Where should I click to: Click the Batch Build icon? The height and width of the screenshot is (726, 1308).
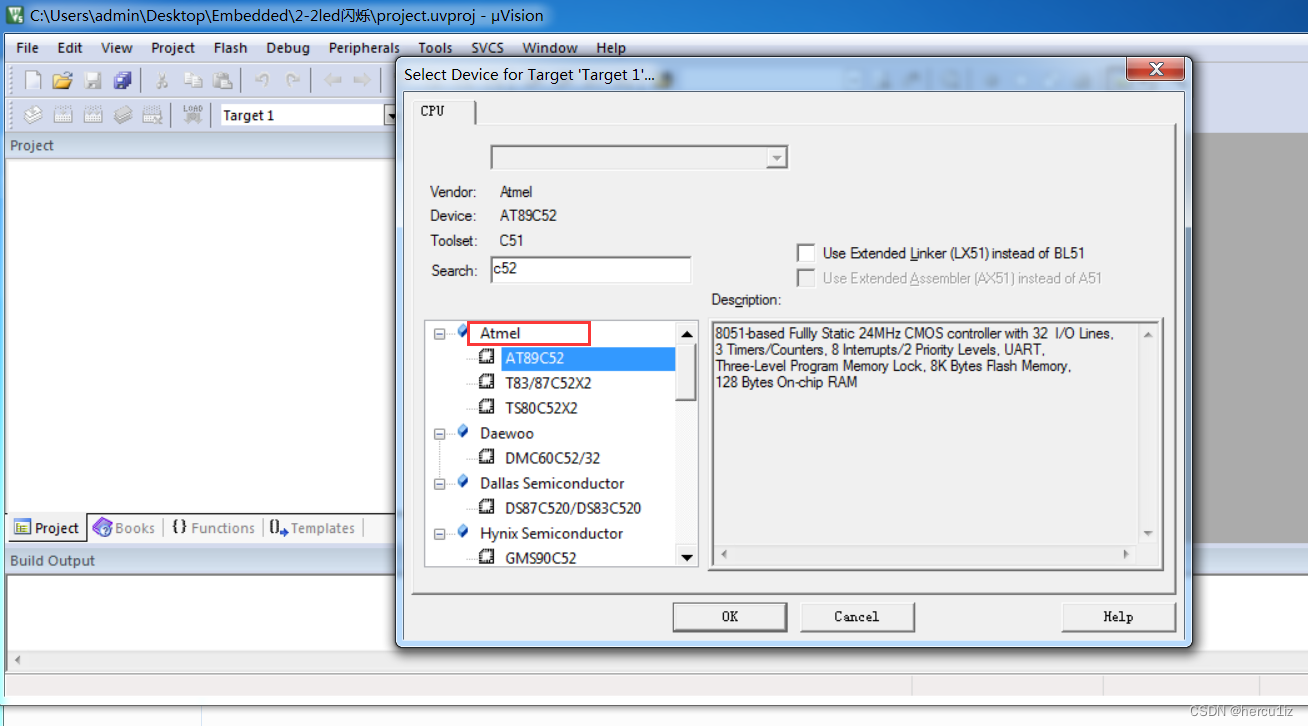[x=123, y=115]
